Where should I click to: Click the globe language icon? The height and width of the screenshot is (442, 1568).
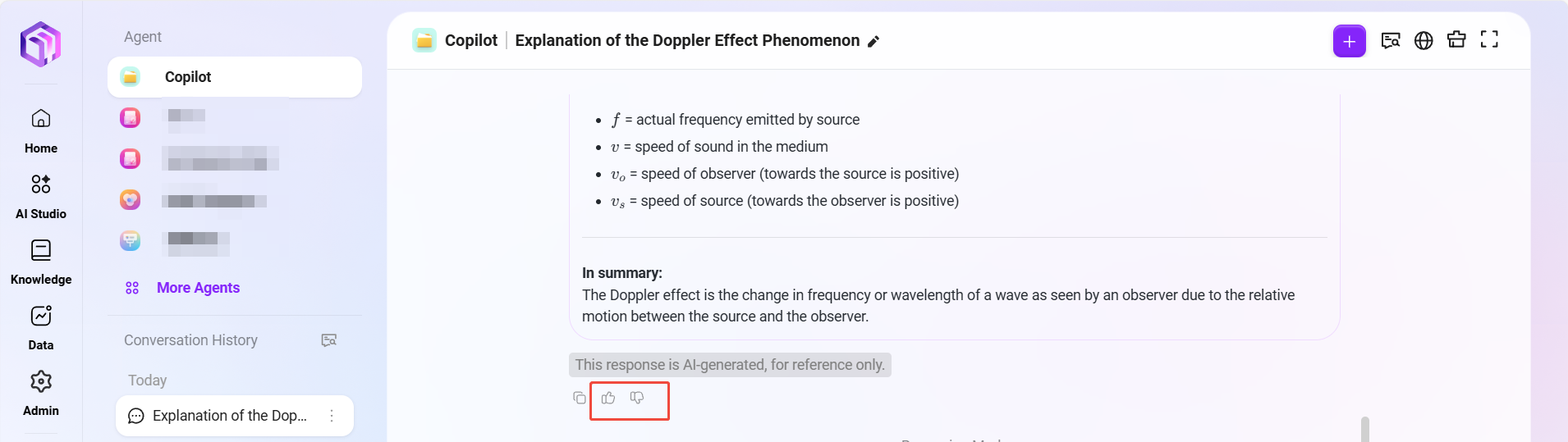point(1424,40)
